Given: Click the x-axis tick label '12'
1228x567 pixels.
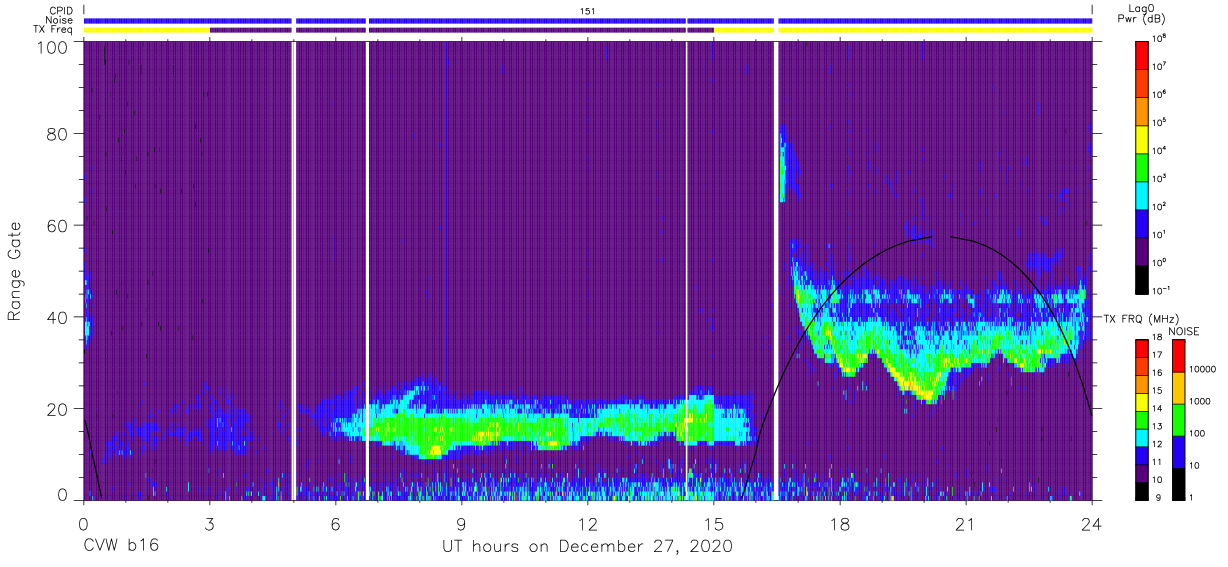Looking at the screenshot, I should (587, 523).
